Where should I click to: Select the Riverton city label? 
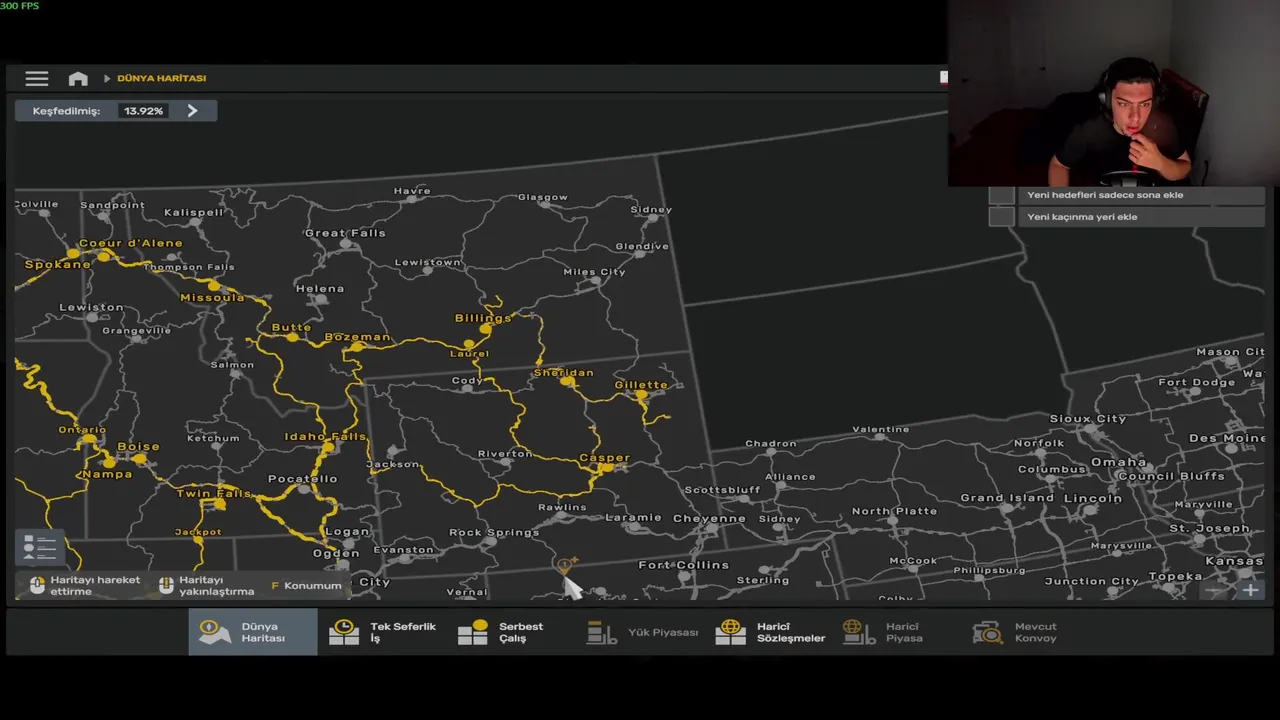click(x=505, y=454)
